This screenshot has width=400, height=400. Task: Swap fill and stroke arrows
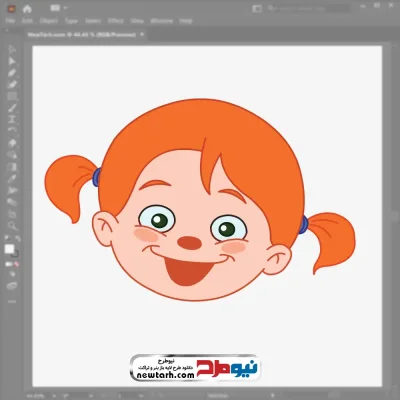coord(17,238)
